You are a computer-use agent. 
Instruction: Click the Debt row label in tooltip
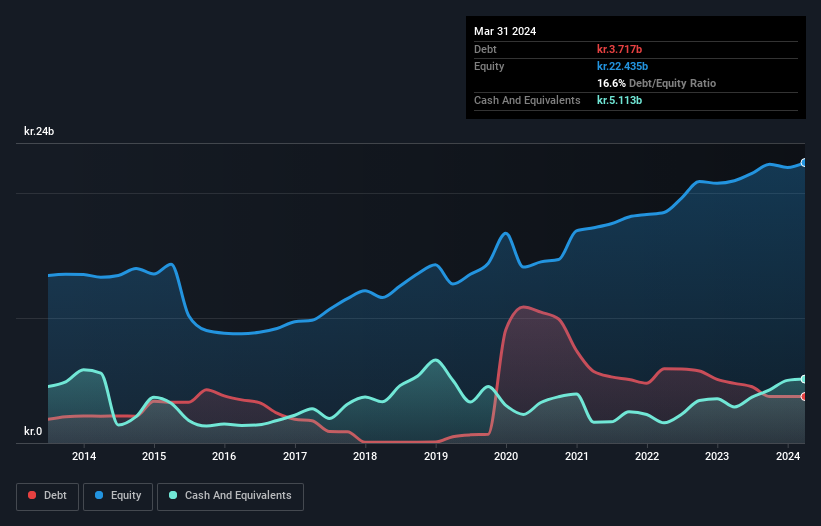[x=485, y=49]
